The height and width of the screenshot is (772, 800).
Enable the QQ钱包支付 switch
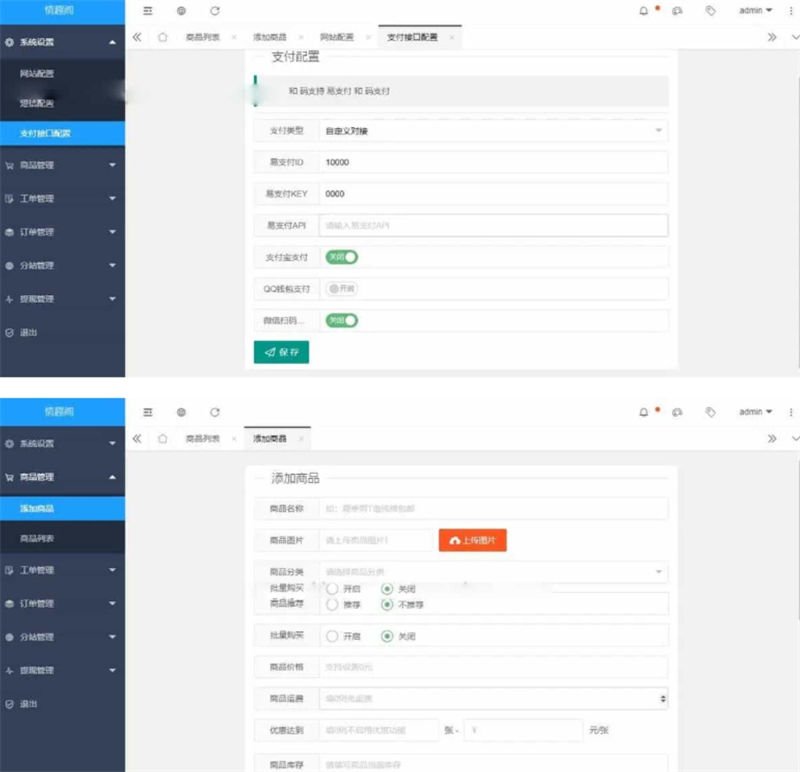point(342,289)
